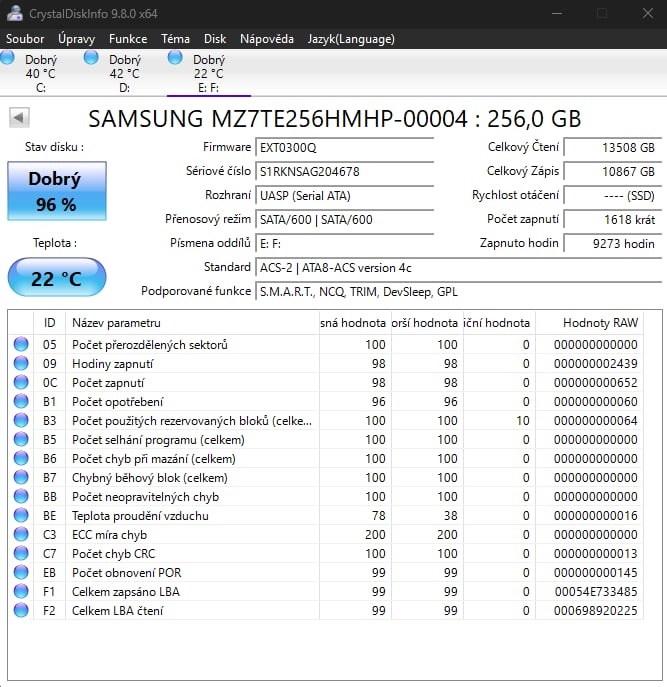Click RAW value 000698920225
The height and width of the screenshot is (687, 667).
coord(596,610)
